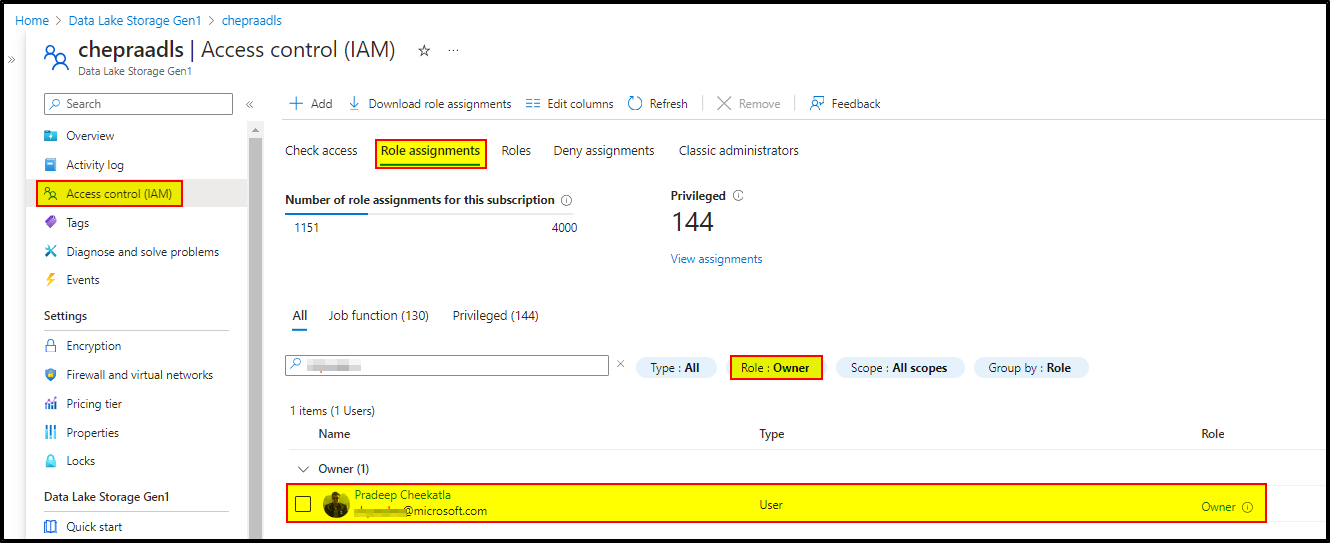
Task: Click the Add button in toolbar
Action: tap(310, 104)
